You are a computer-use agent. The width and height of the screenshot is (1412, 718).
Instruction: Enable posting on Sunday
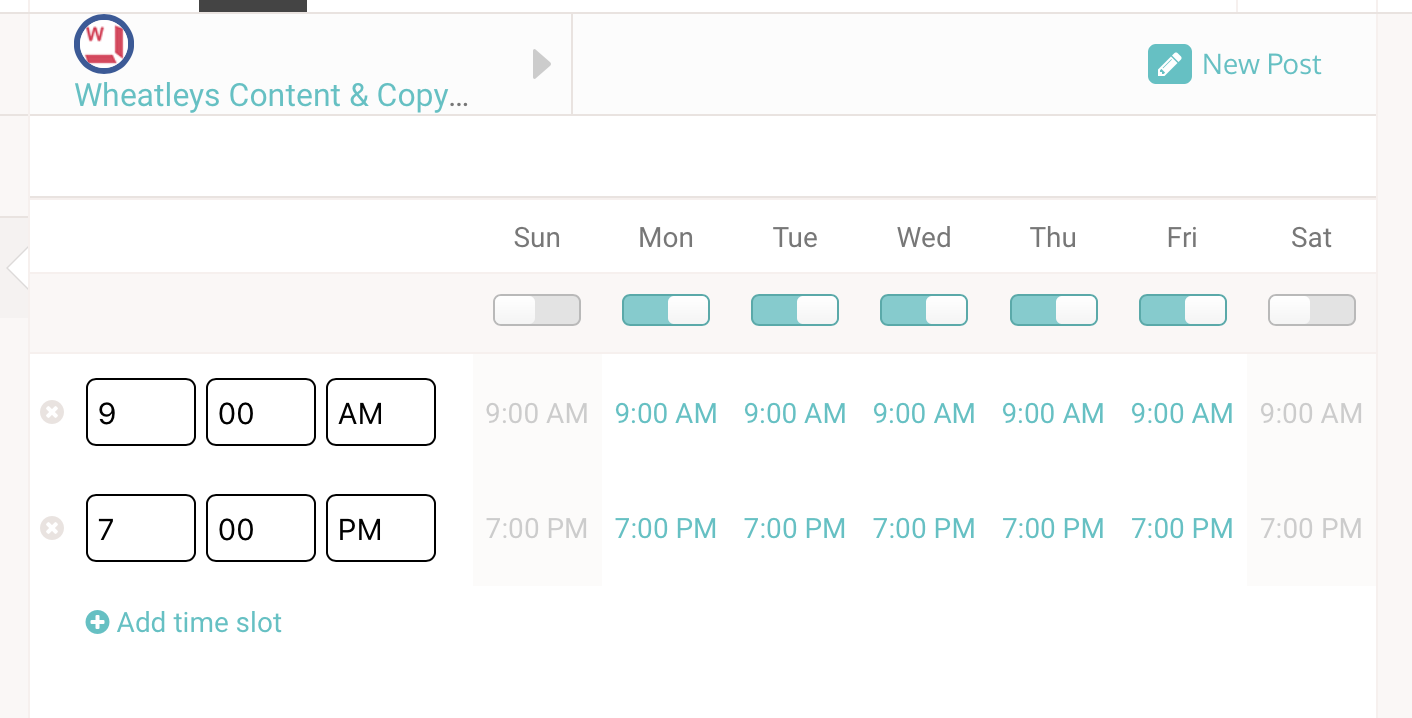[537, 310]
